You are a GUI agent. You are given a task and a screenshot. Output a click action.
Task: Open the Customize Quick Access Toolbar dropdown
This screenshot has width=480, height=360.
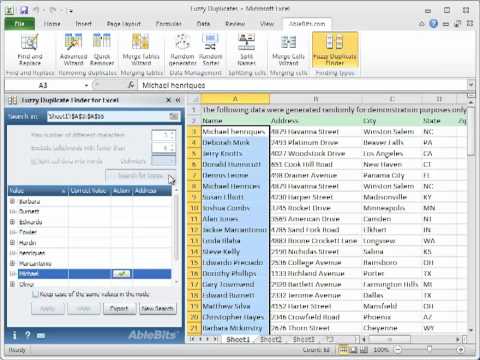tap(70, 11)
